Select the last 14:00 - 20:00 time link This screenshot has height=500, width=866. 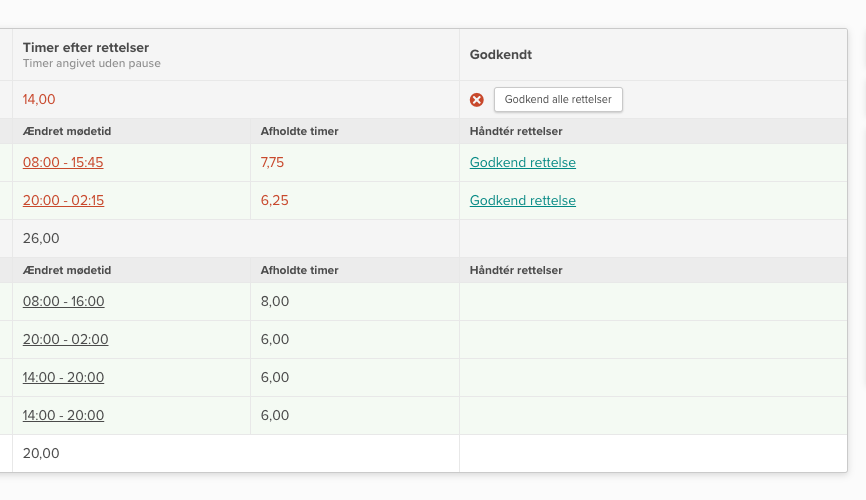[x=63, y=415]
